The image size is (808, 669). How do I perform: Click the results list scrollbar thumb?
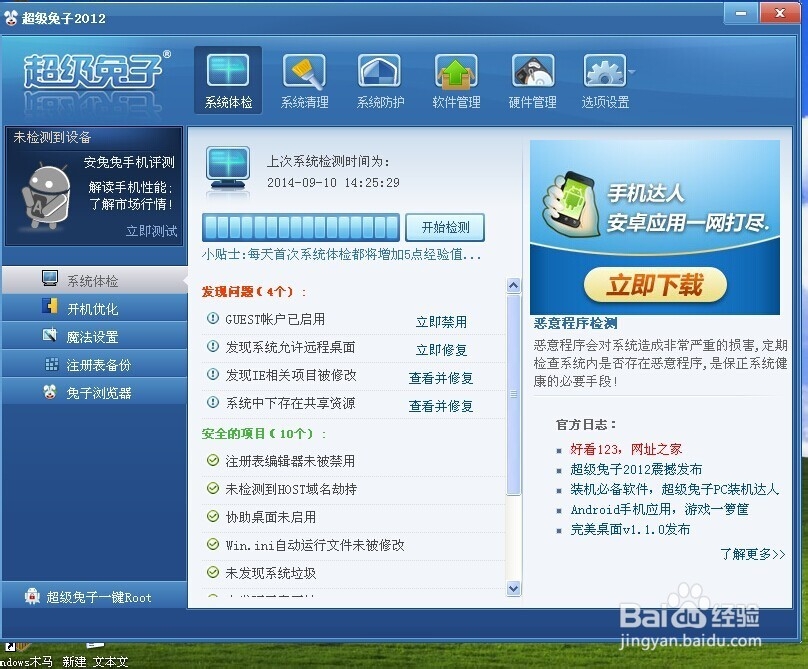[513, 394]
